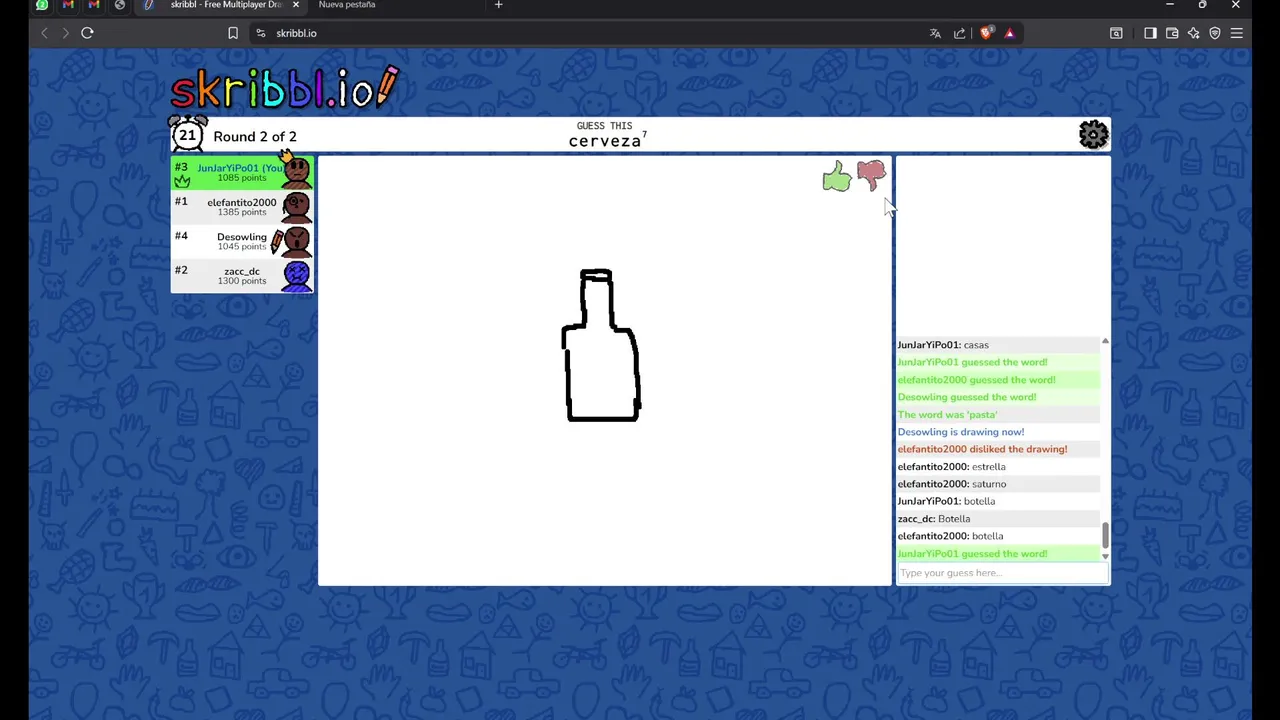Share this page link
1280x720 pixels.
coord(960,33)
